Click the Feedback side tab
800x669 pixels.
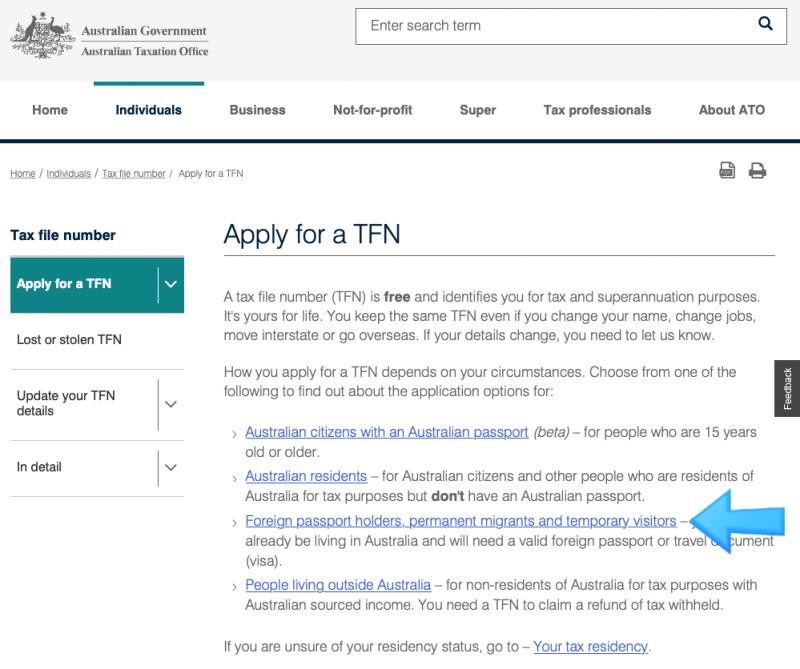pyautogui.click(x=787, y=388)
